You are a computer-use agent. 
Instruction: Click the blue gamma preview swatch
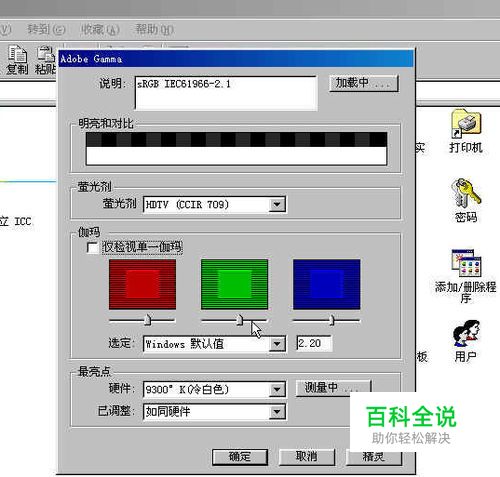pyautogui.click(x=327, y=284)
